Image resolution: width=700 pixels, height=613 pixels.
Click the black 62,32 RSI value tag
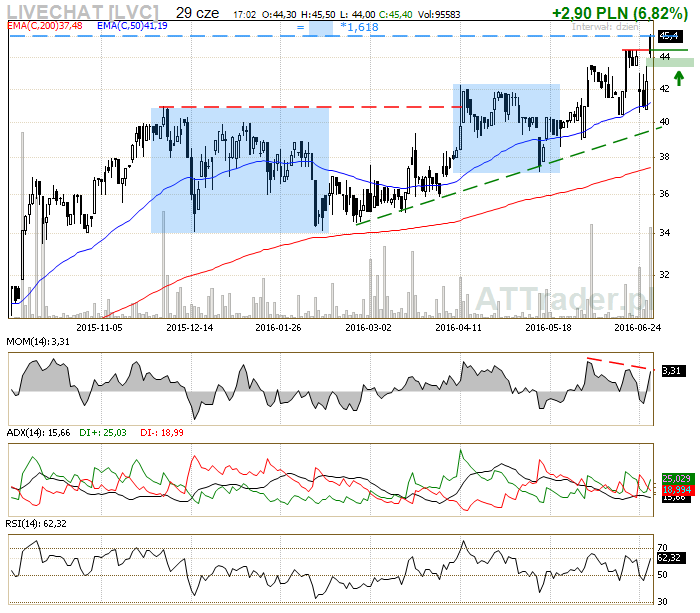[x=671, y=558]
